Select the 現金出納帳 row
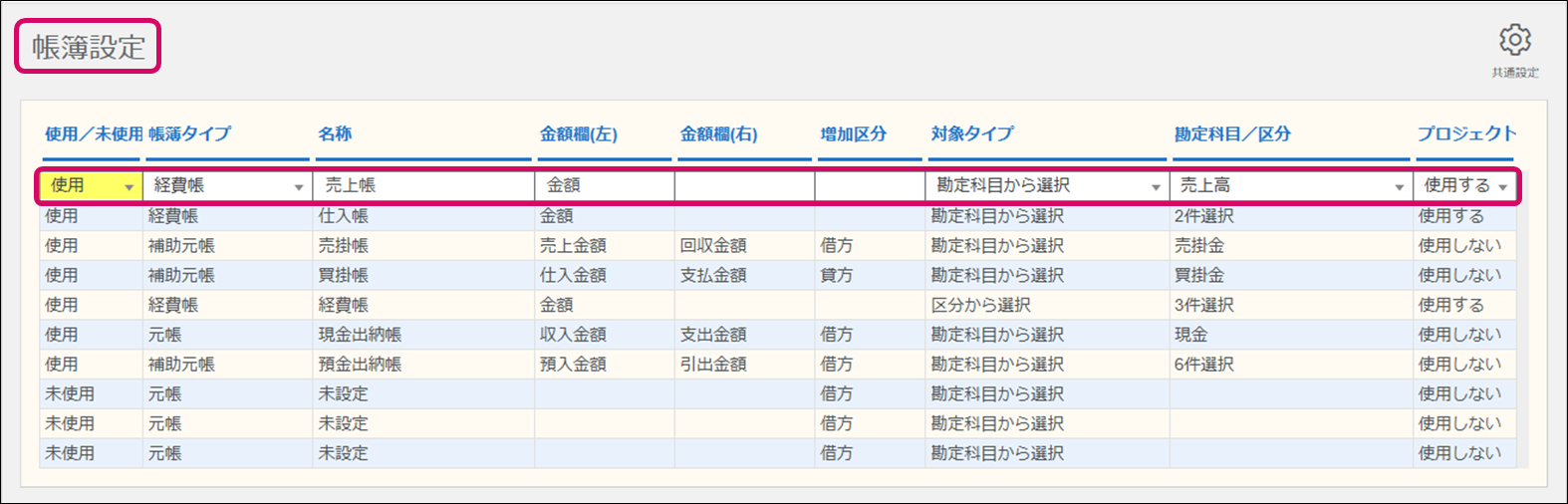This screenshot has height=504, width=1568. [x=360, y=335]
